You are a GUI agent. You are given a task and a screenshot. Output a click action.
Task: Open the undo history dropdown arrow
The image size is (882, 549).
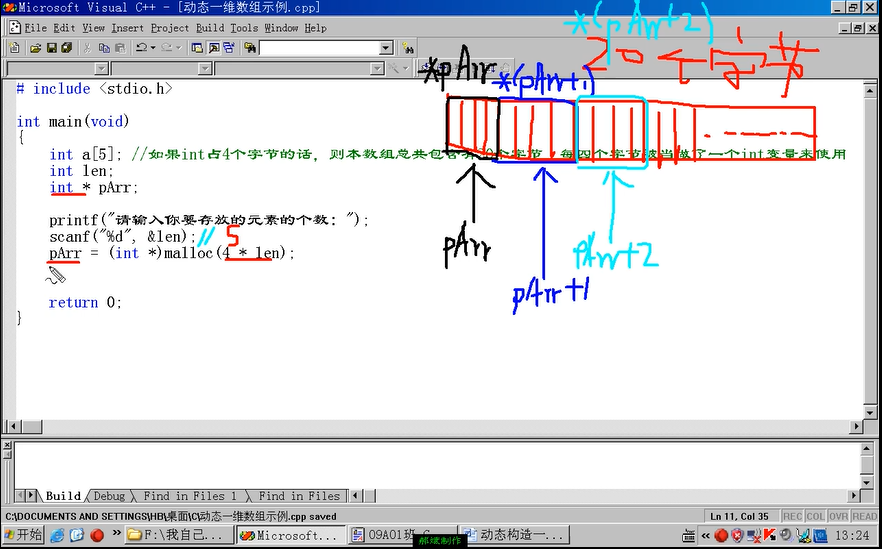[x=152, y=48]
